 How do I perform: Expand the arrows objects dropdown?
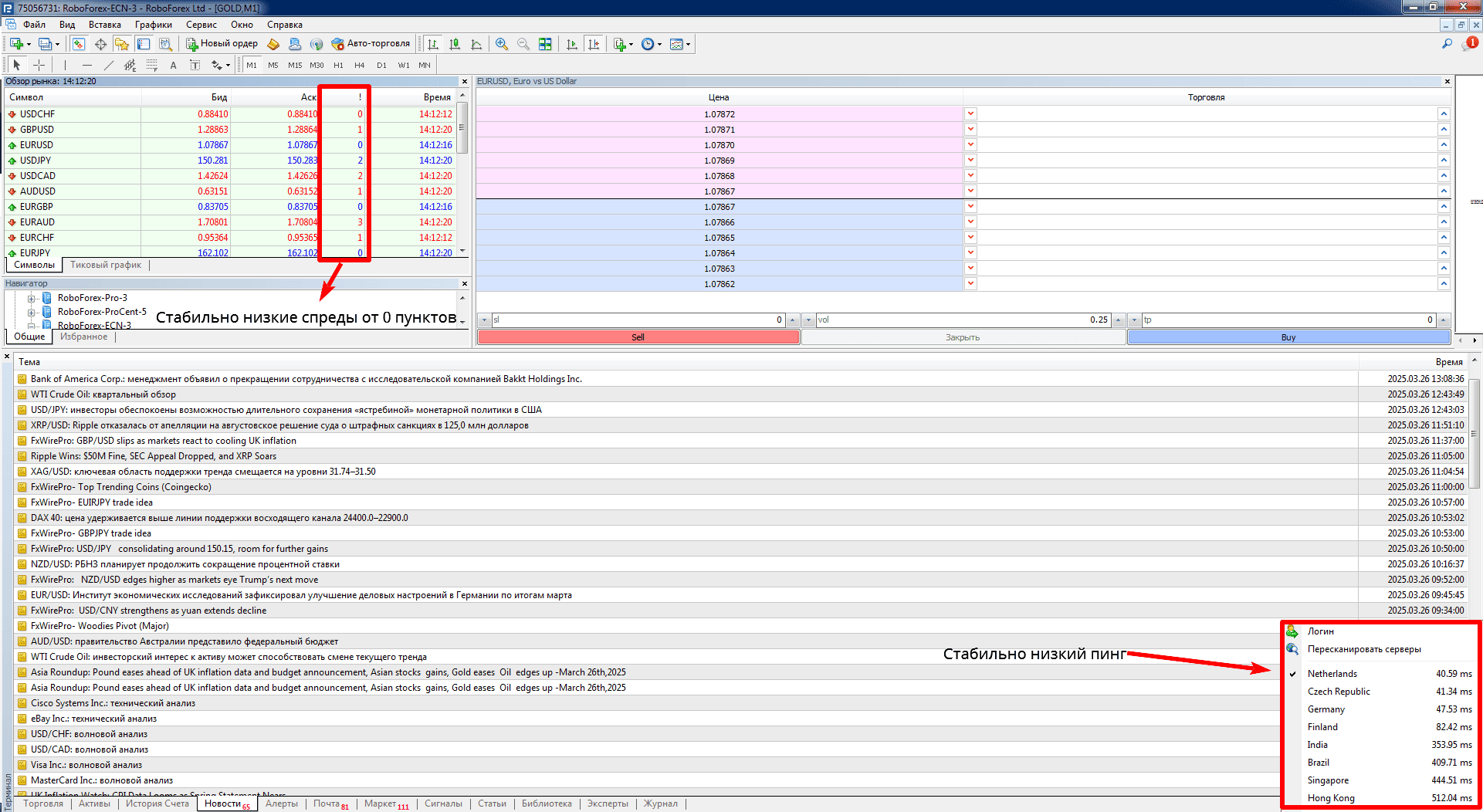pos(228,65)
